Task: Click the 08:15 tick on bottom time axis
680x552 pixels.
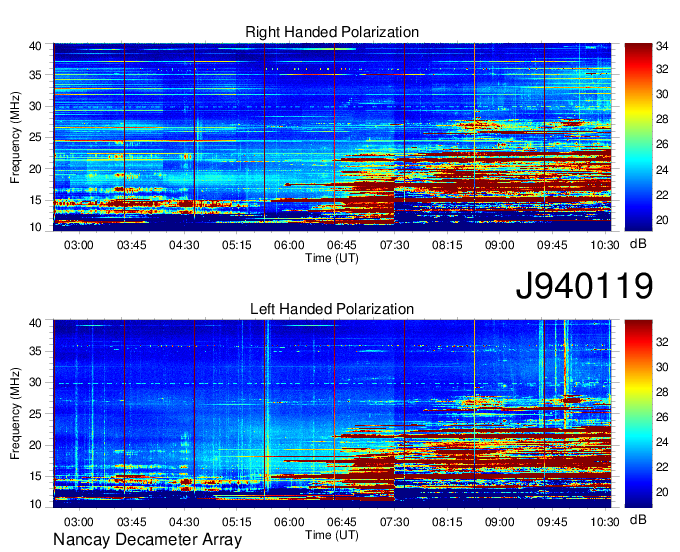Action: [x=447, y=522]
